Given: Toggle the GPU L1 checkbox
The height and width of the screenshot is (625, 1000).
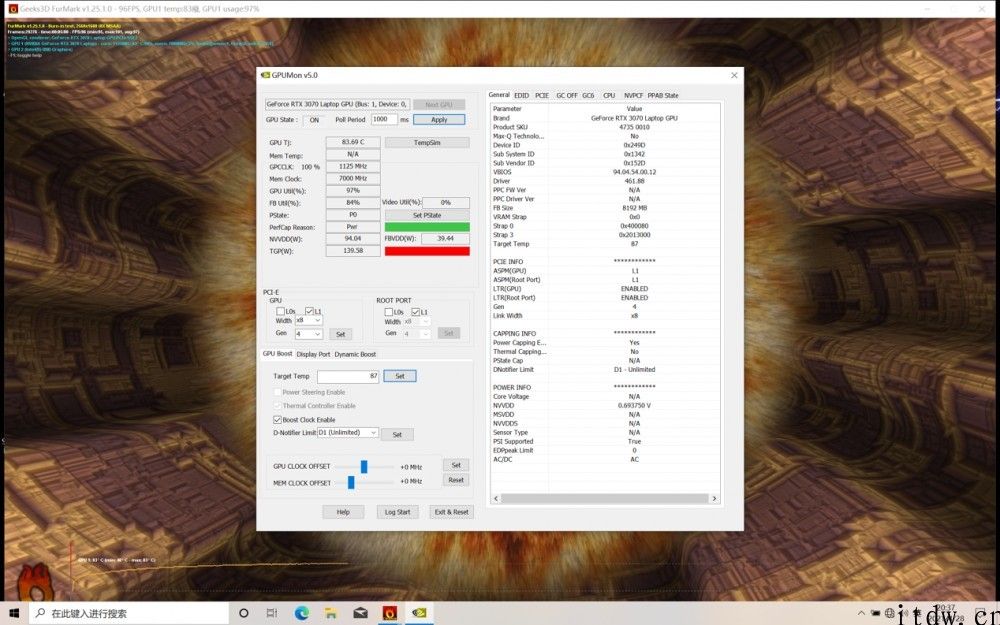Looking at the screenshot, I should (309, 311).
